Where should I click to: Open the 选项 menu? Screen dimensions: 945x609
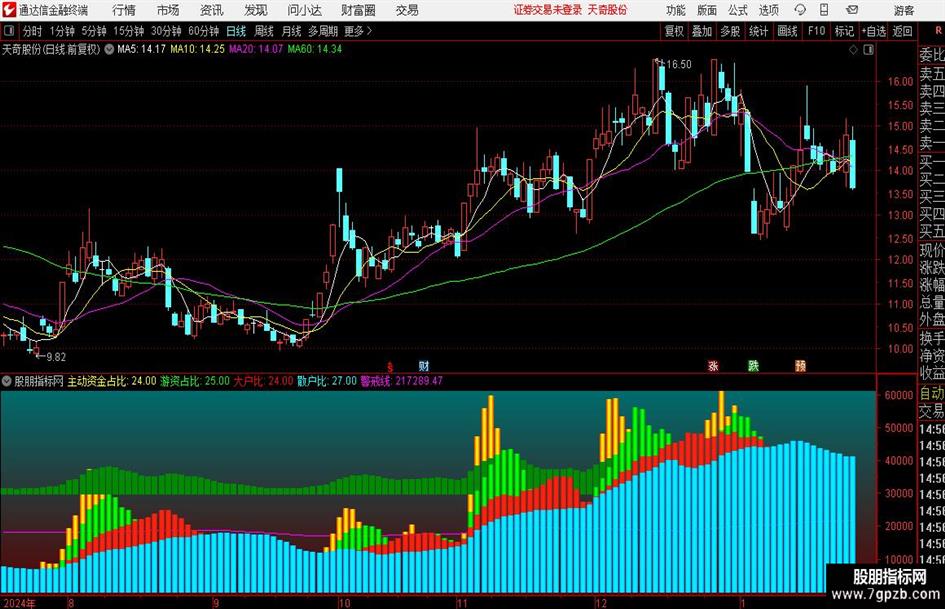768,10
